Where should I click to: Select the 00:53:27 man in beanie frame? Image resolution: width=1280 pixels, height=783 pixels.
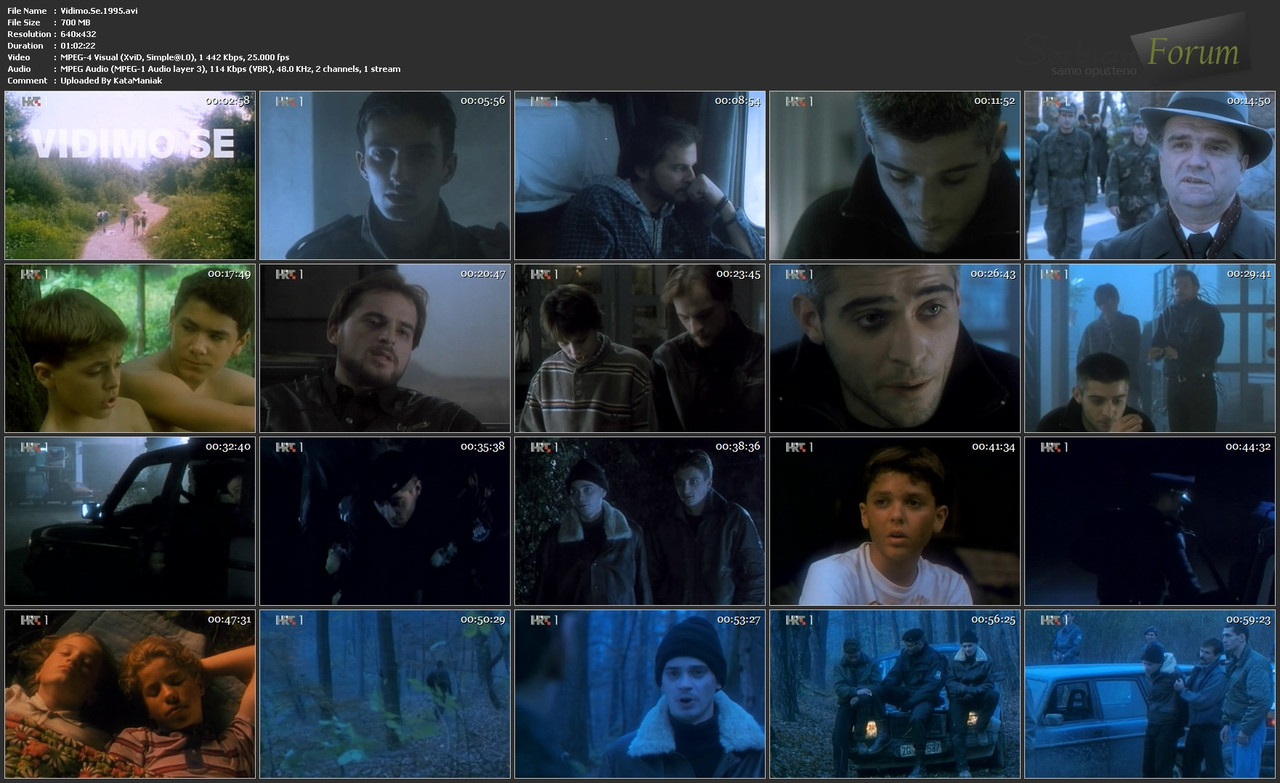pos(640,694)
